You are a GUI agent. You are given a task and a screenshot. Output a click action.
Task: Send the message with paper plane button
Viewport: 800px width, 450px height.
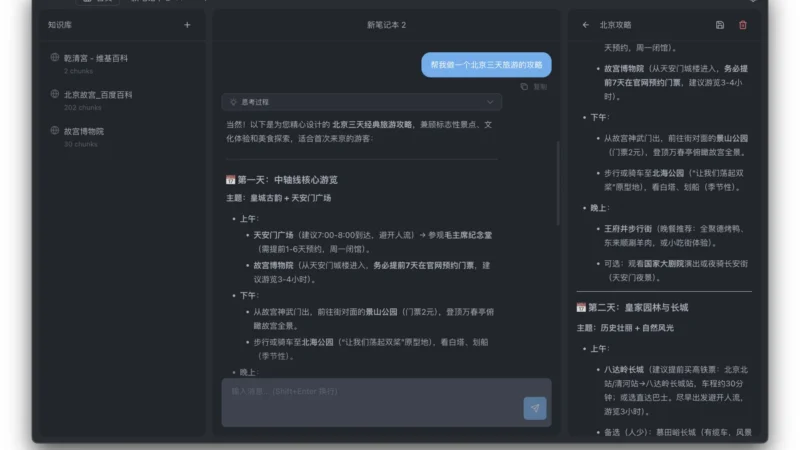[535, 408]
